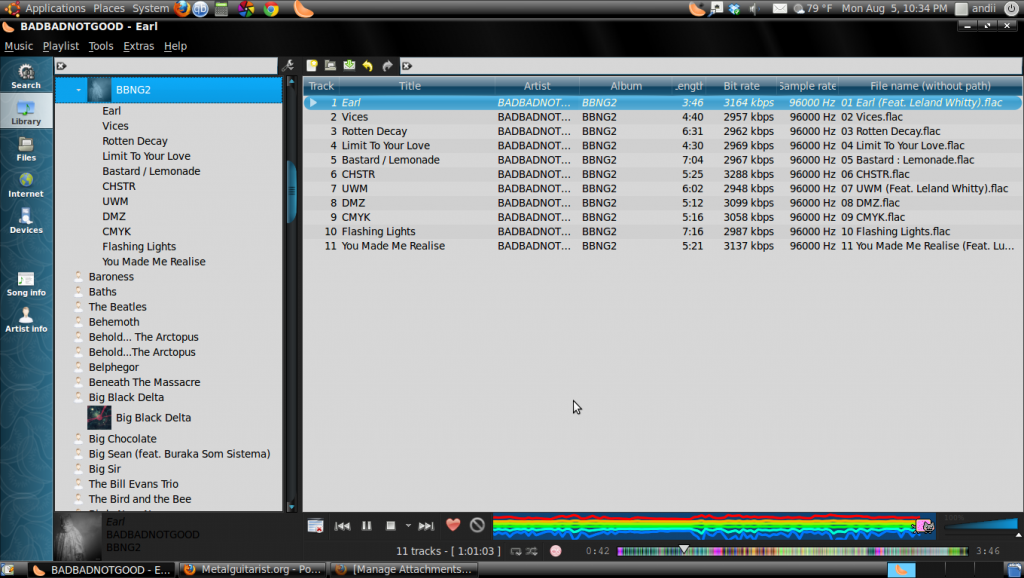Clear the playlist filter icon
This screenshot has height=578, width=1024.
407,66
